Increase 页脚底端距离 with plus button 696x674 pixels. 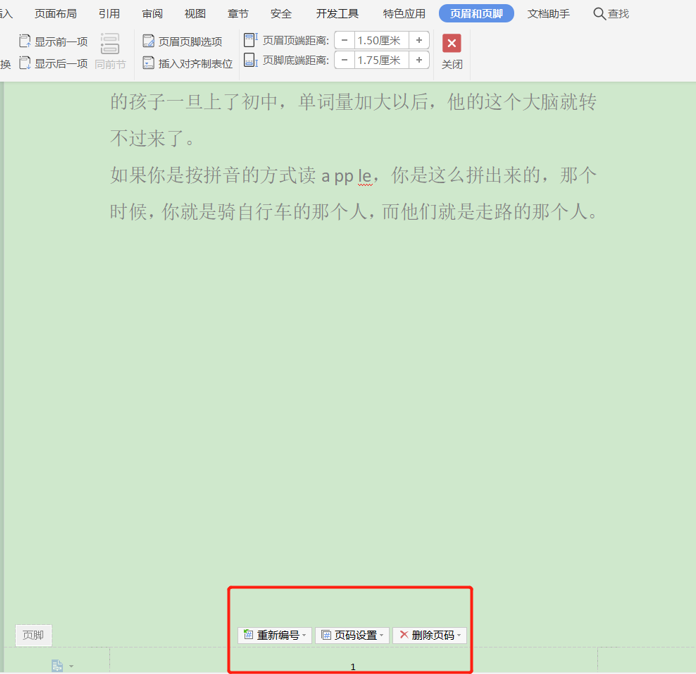point(419,60)
